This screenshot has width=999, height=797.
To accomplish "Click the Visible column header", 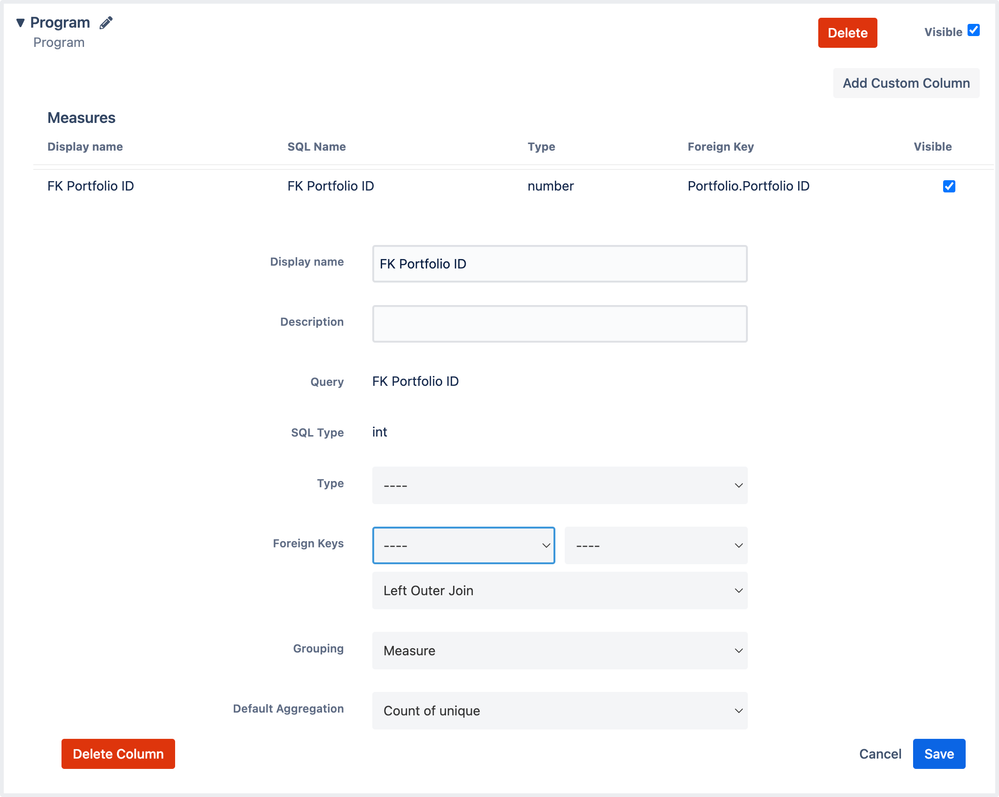I will tap(933, 147).
